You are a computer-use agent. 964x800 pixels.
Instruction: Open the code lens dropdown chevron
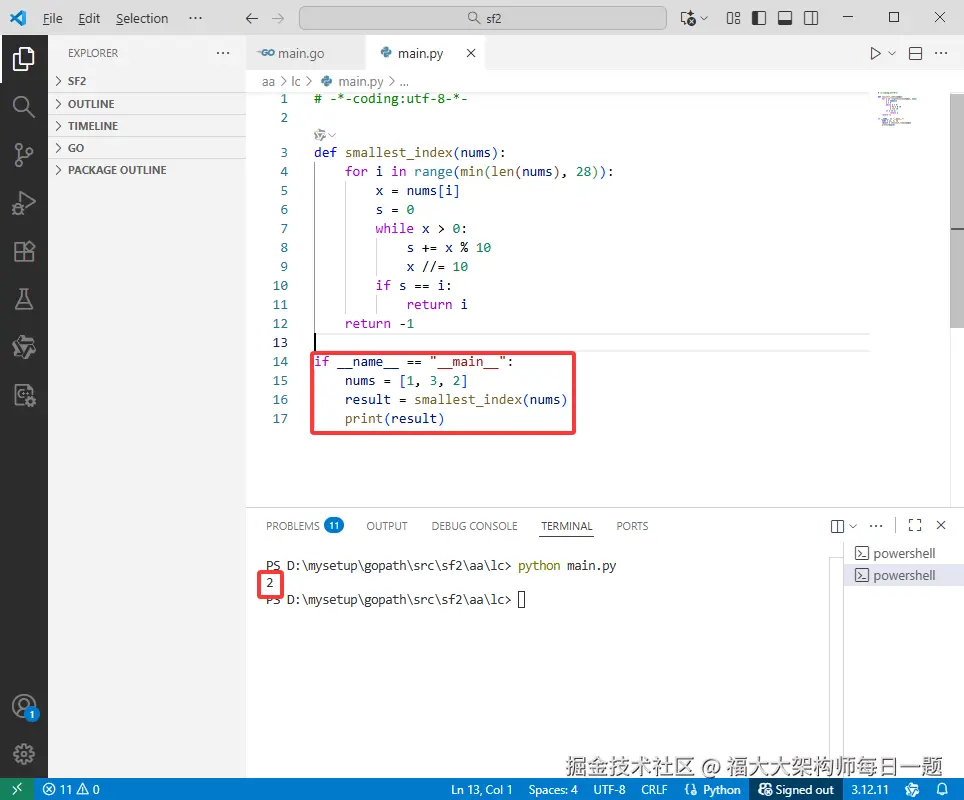tap(332, 135)
